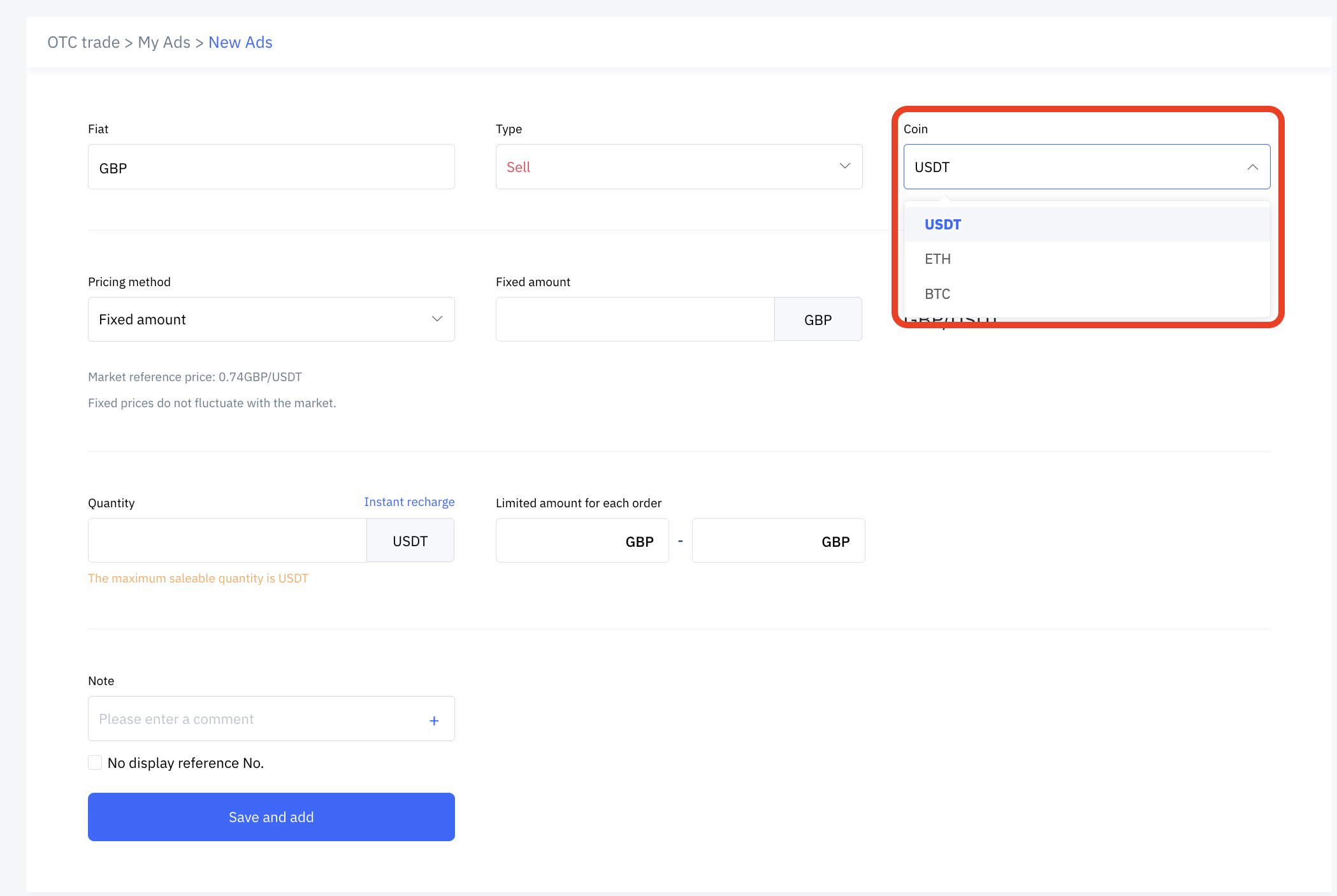Click New Ads breadcrumb link
1337x896 pixels.
(240, 42)
